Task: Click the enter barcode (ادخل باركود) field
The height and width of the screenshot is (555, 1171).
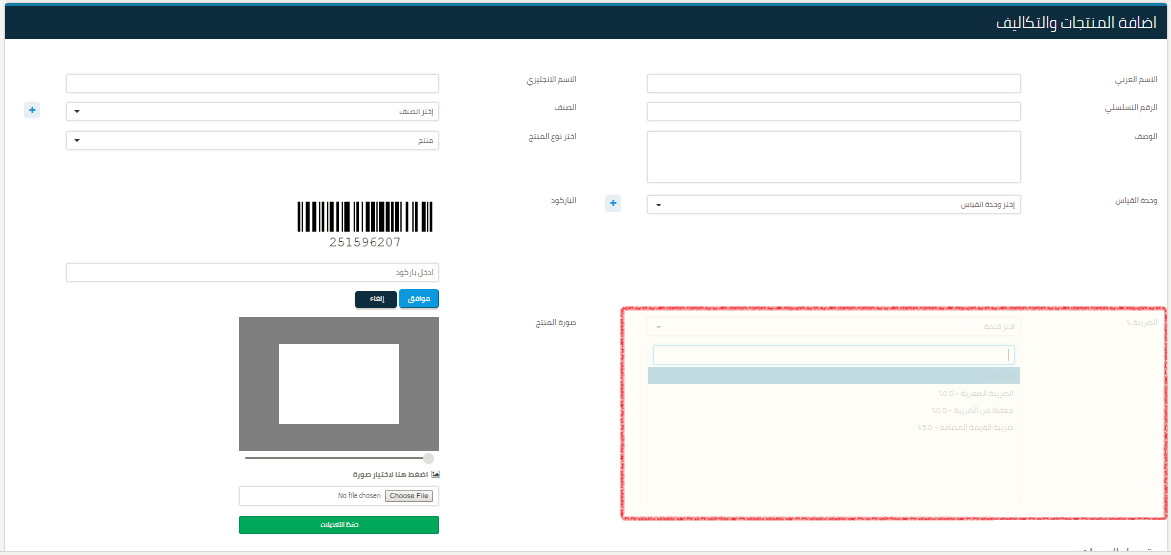Action: click(x=252, y=272)
